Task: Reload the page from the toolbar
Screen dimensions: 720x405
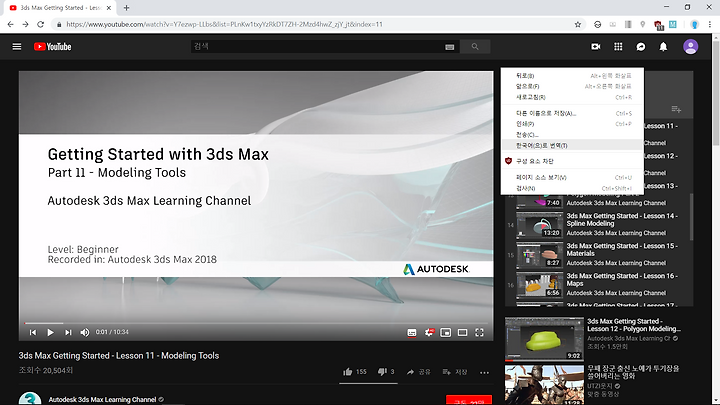Action: point(40,24)
